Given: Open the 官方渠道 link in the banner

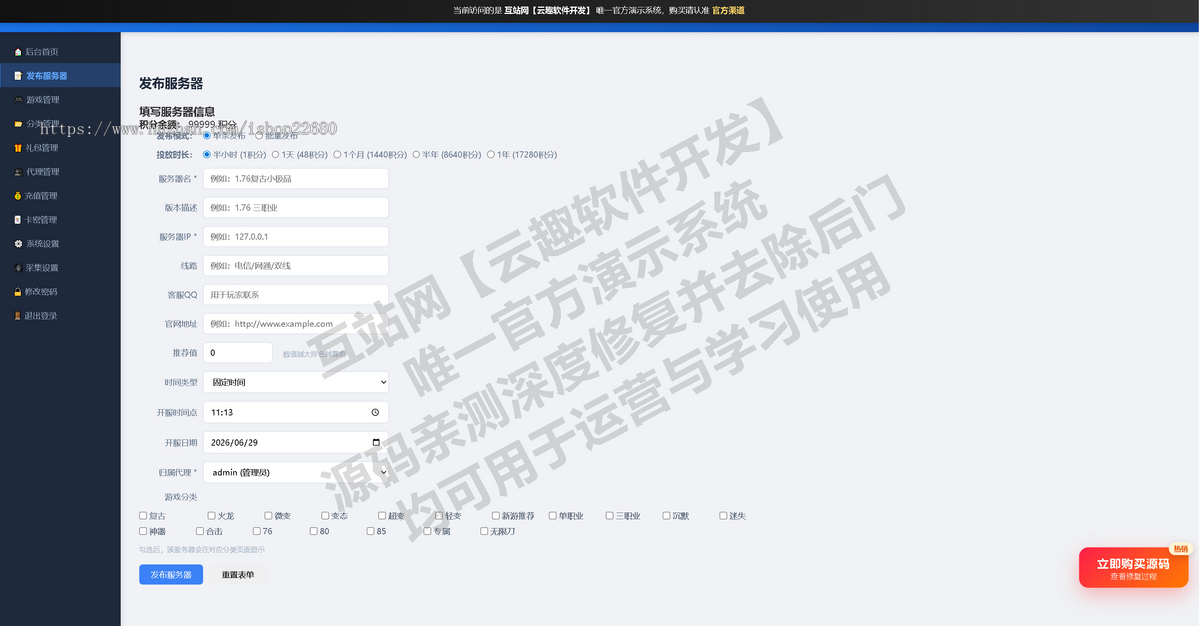Looking at the screenshot, I should (x=728, y=10).
